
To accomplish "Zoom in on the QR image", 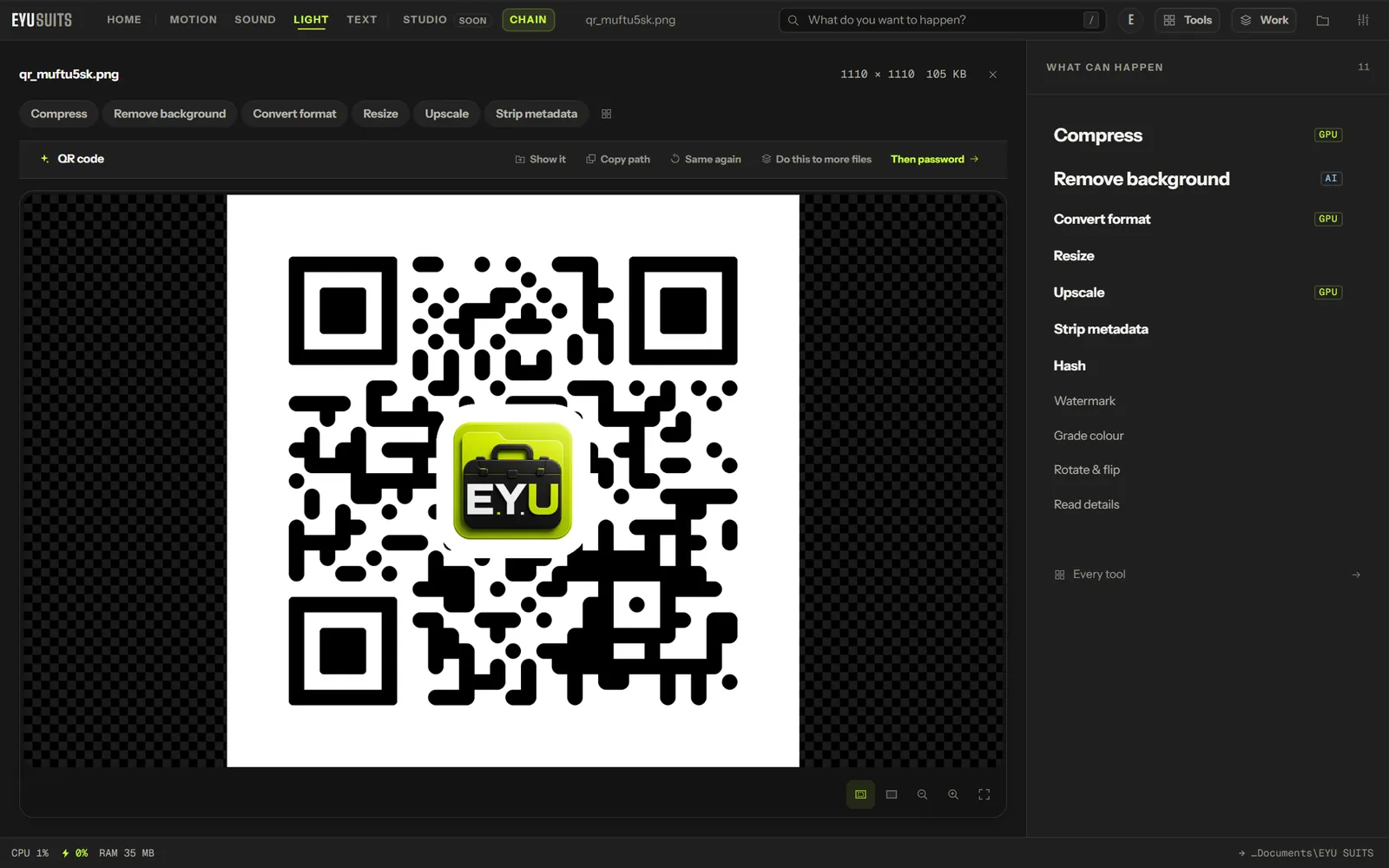I will click(x=953, y=794).
